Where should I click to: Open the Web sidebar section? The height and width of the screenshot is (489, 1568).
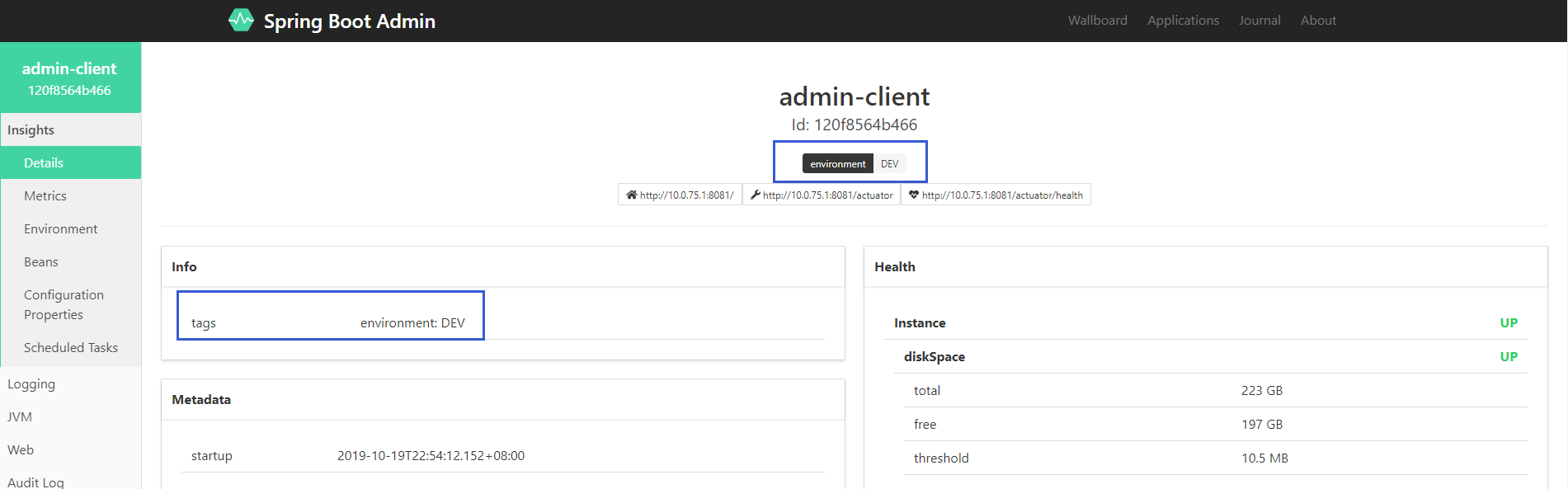pyautogui.click(x=71, y=449)
